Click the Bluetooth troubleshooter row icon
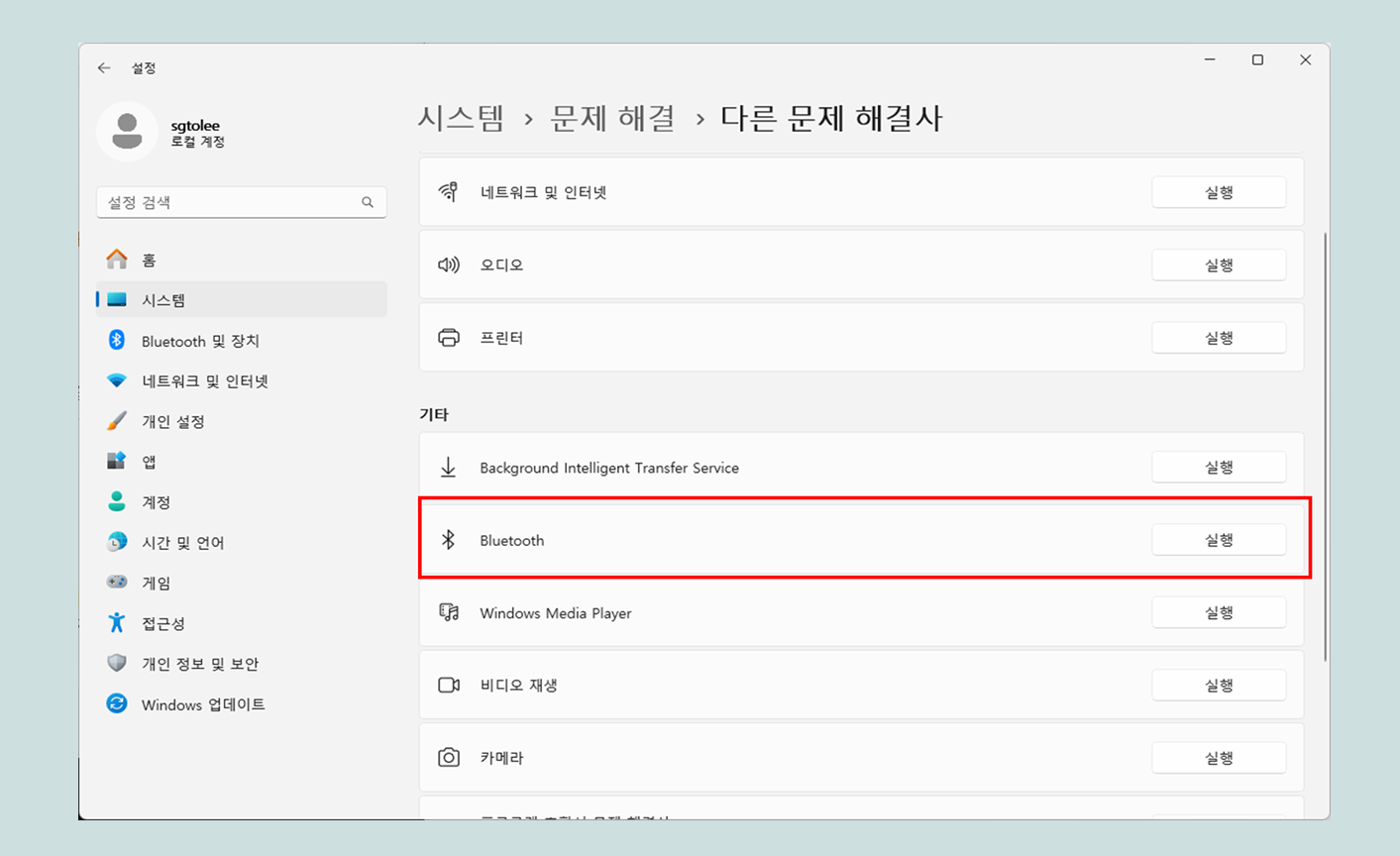1400x856 pixels. (x=449, y=540)
